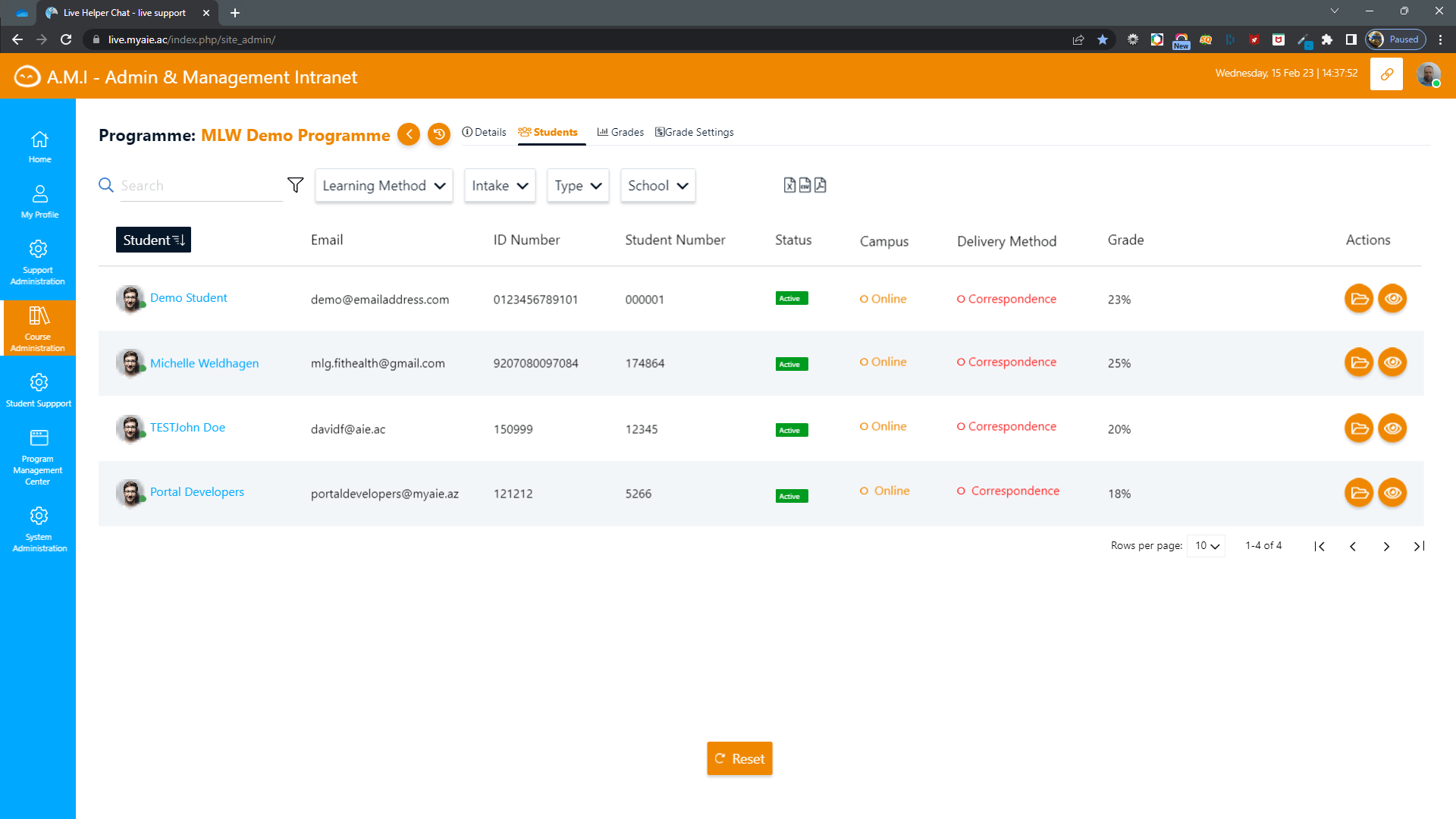Screen dimensions: 1456x819
Task: Open the Portal Developers profile link
Action: pos(197,492)
